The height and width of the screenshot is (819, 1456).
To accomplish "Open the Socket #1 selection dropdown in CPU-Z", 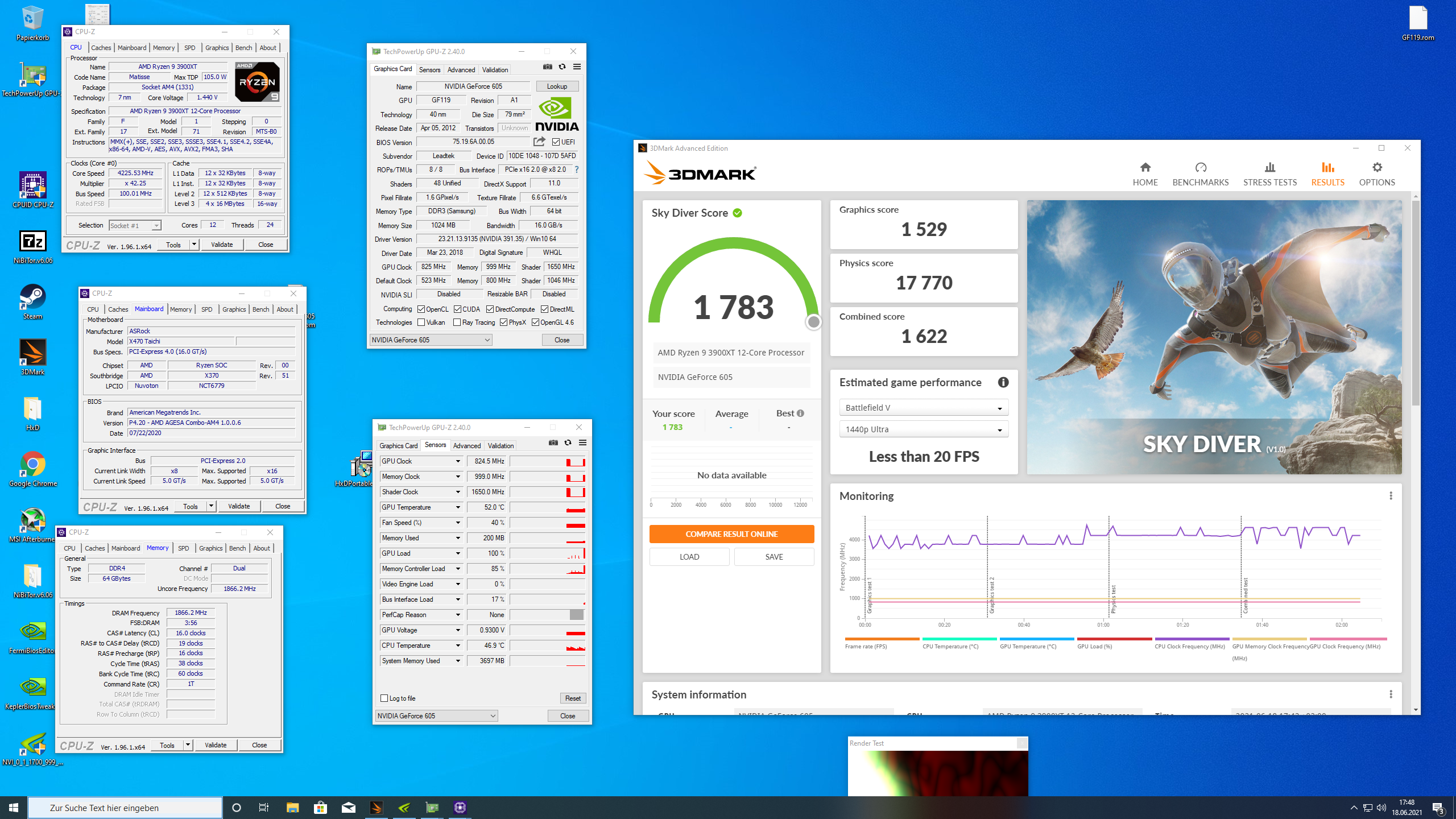I will click(135, 226).
